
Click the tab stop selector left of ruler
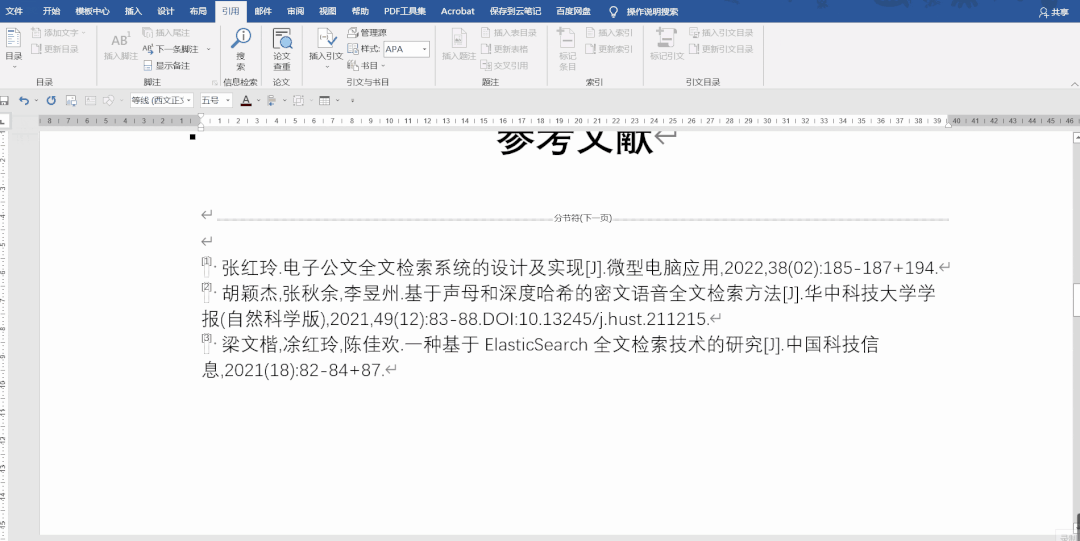[3, 121]
